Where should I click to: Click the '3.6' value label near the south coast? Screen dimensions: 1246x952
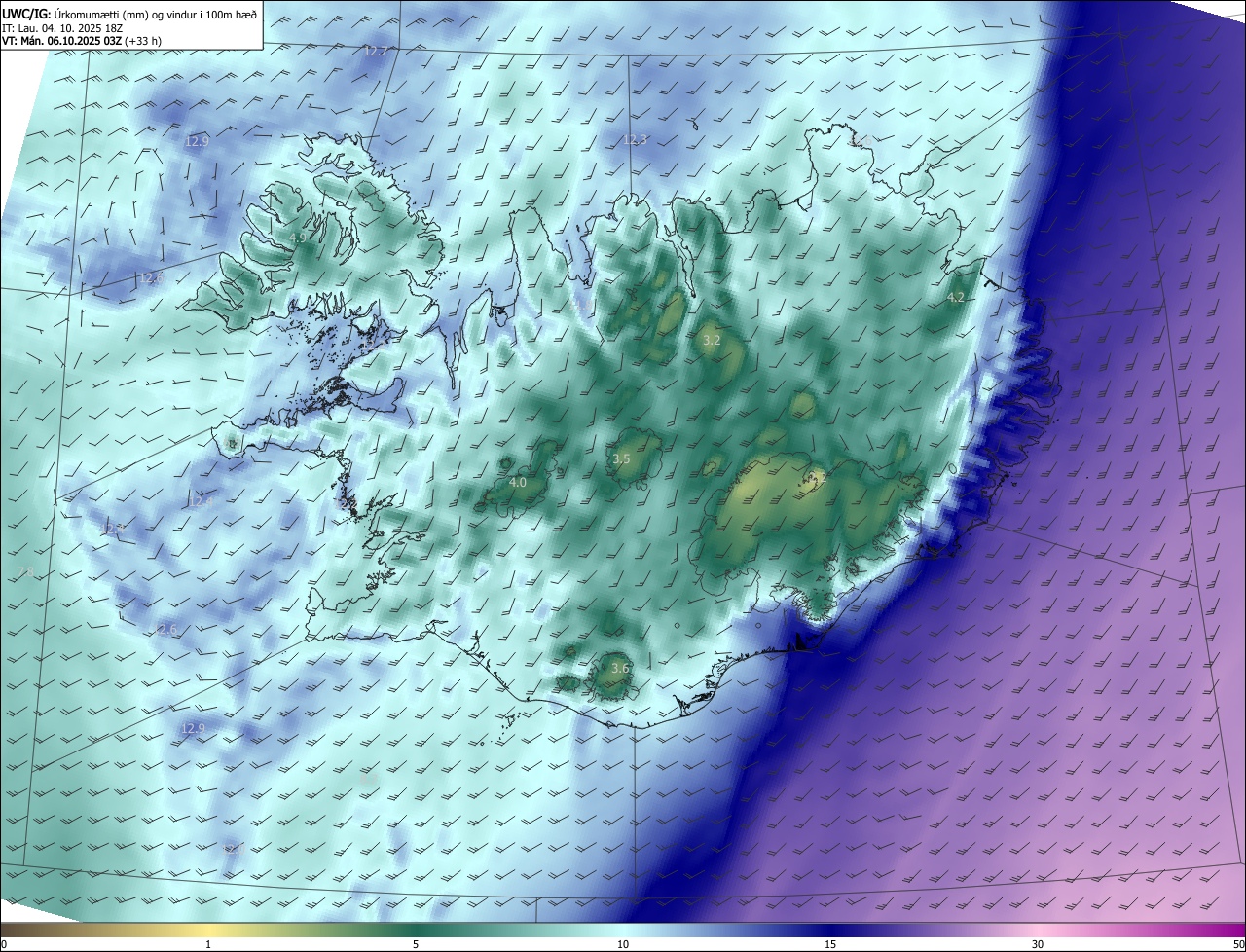tap(620, 668)
